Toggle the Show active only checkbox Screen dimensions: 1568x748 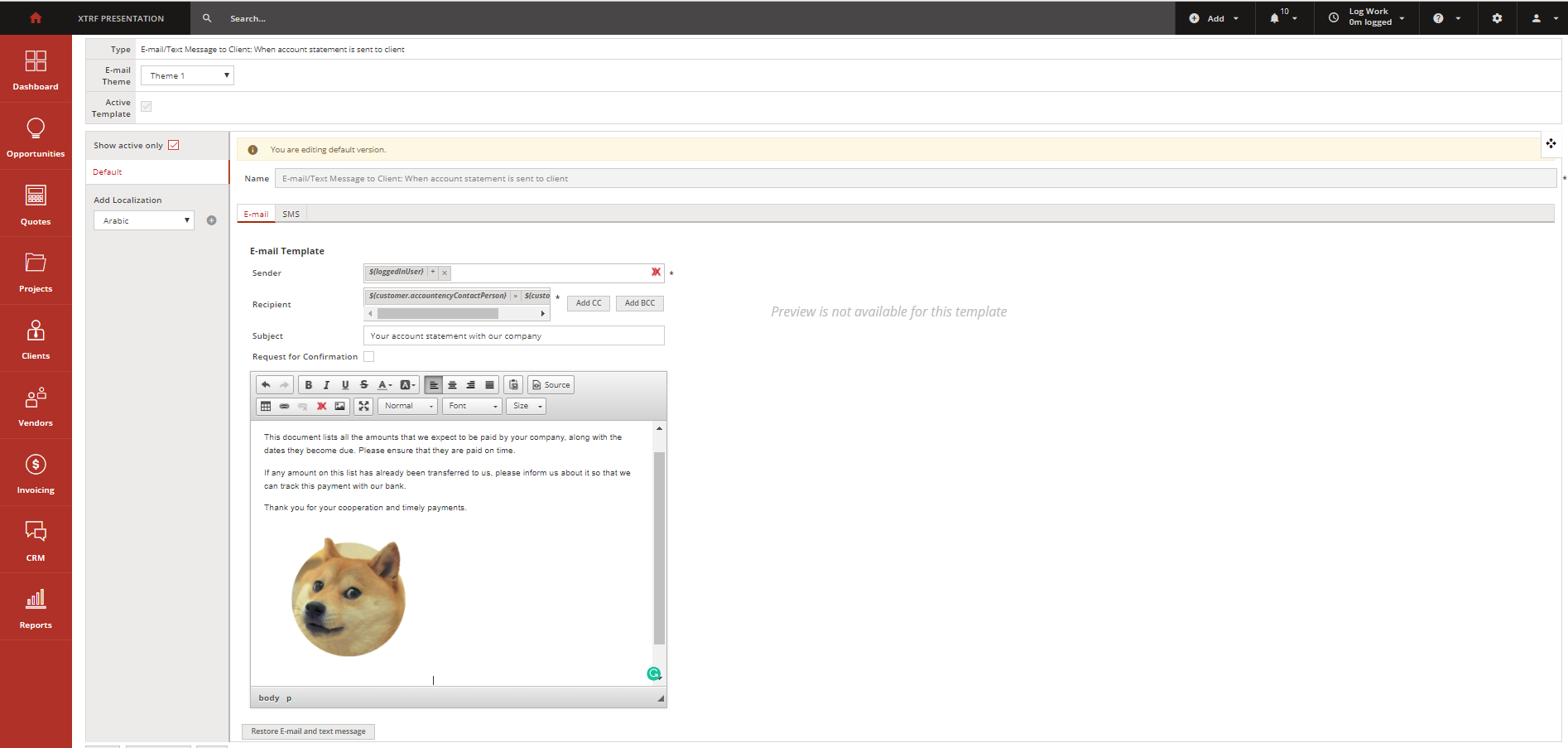point(174,145)
